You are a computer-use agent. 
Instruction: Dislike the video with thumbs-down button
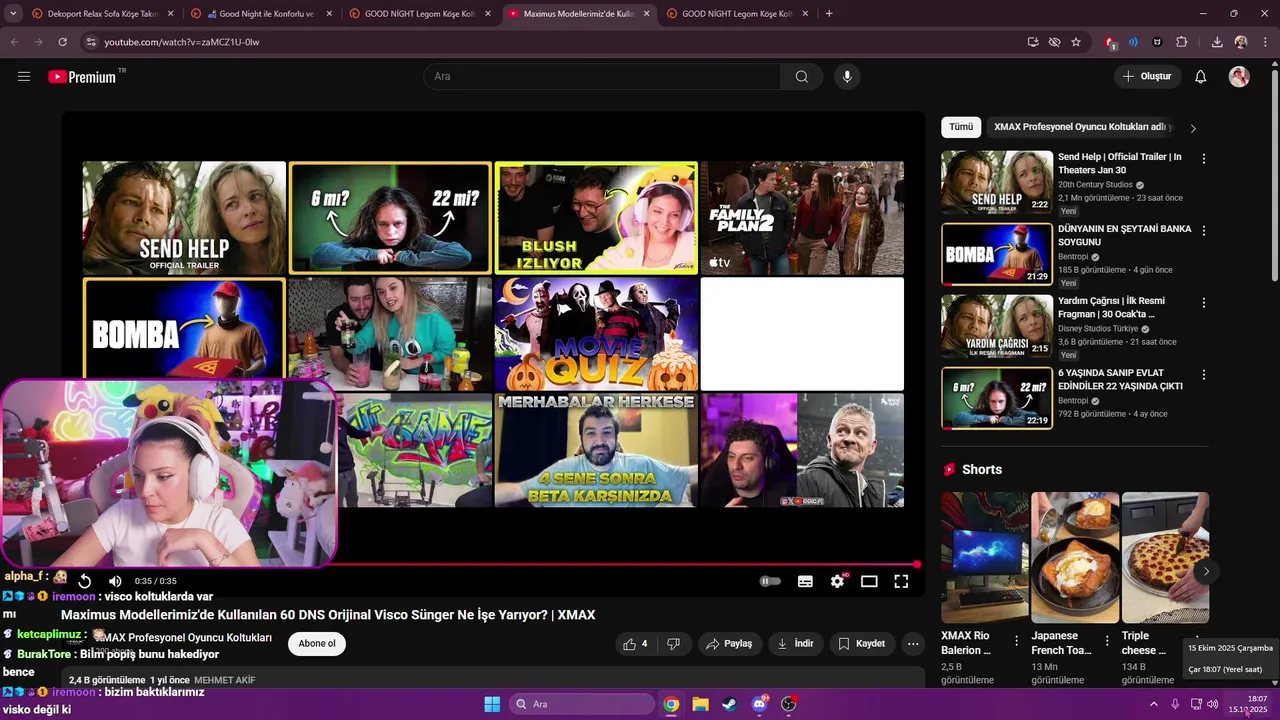(673, 644)
